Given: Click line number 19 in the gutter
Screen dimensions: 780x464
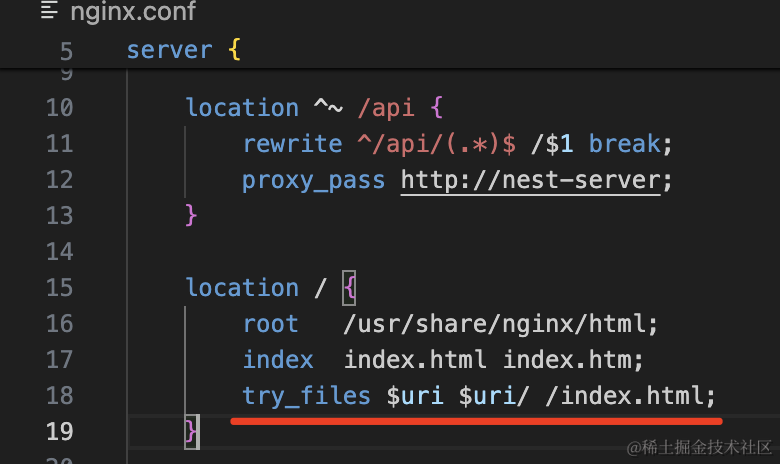Looking at the screenshot, I should coord(59,432).
